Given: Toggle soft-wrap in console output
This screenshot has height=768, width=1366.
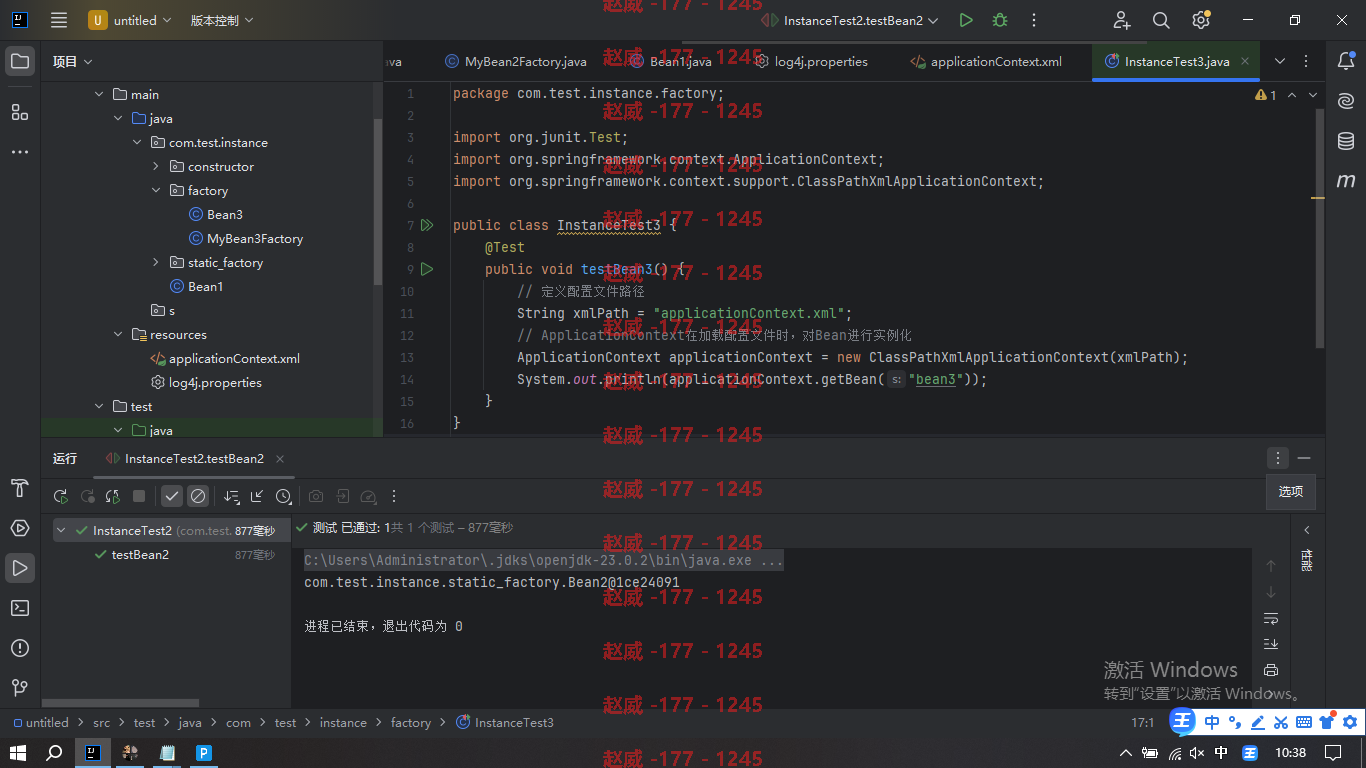Looking at the screenshot, I should (1271, 618).
